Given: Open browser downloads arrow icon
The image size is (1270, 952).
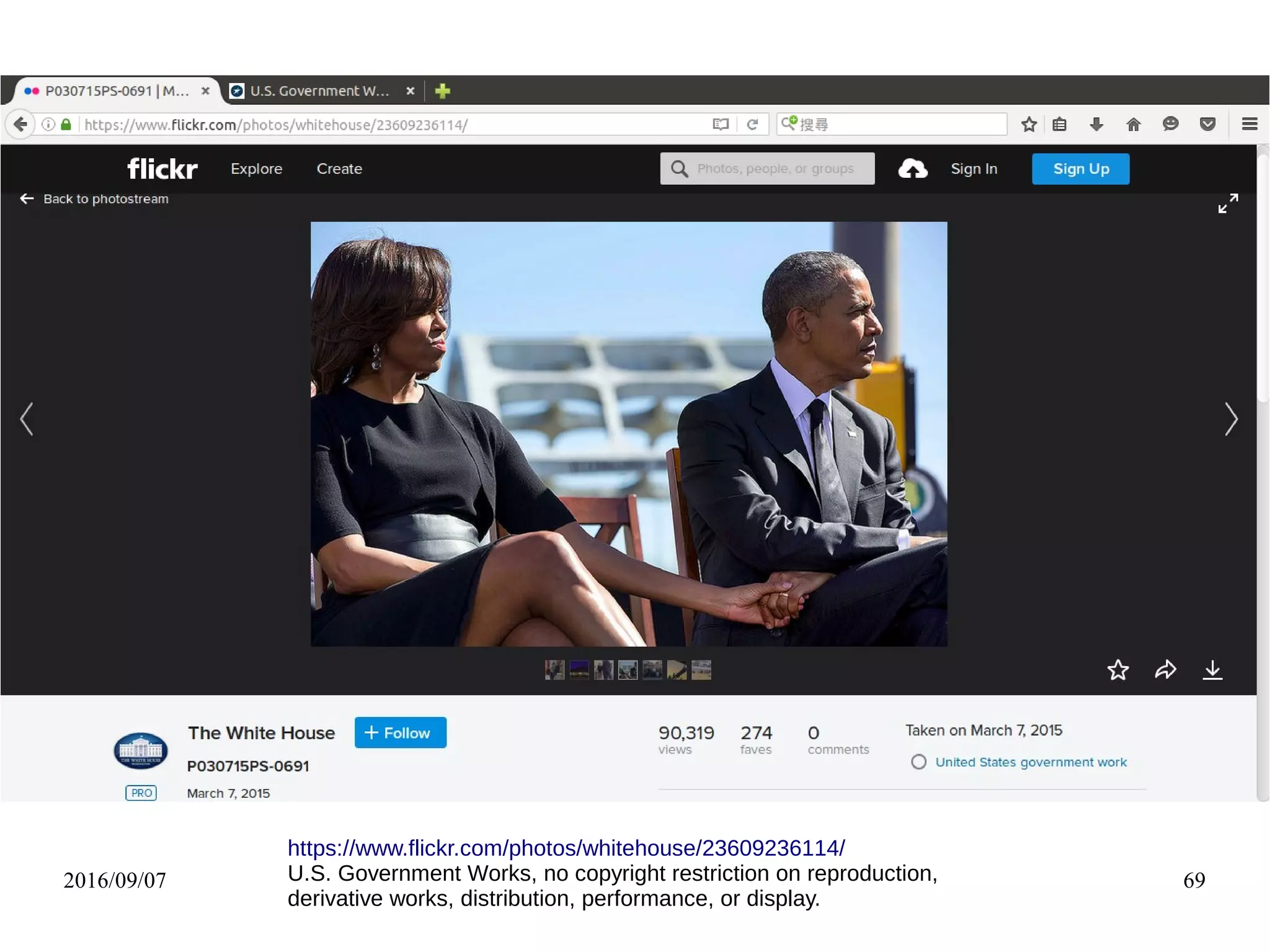Looking at the screenshot, I should [1096, 124].
